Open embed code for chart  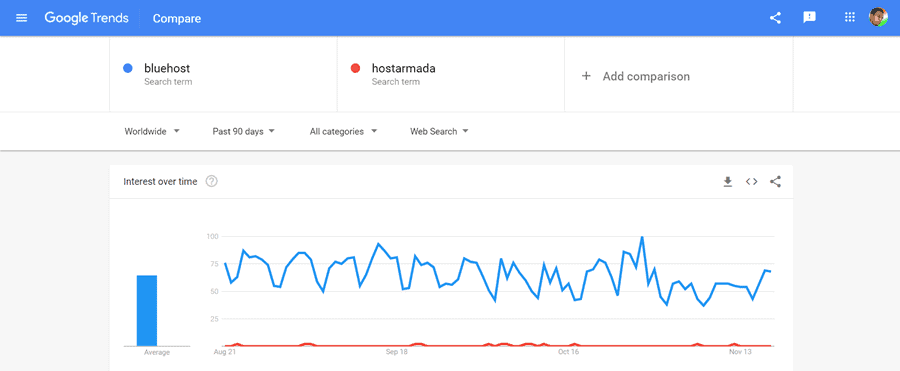[x=751, y=181]
